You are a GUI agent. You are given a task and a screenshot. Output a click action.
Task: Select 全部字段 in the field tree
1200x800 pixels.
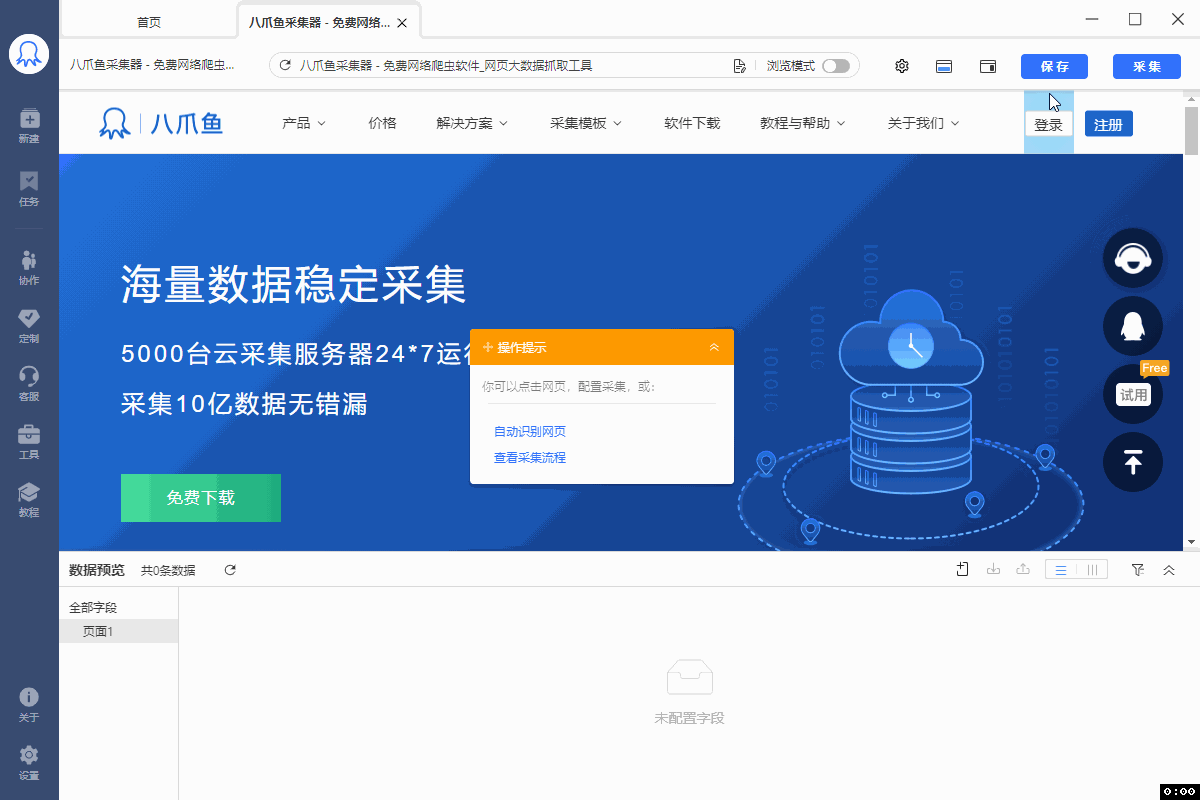(x=93, y=607)
